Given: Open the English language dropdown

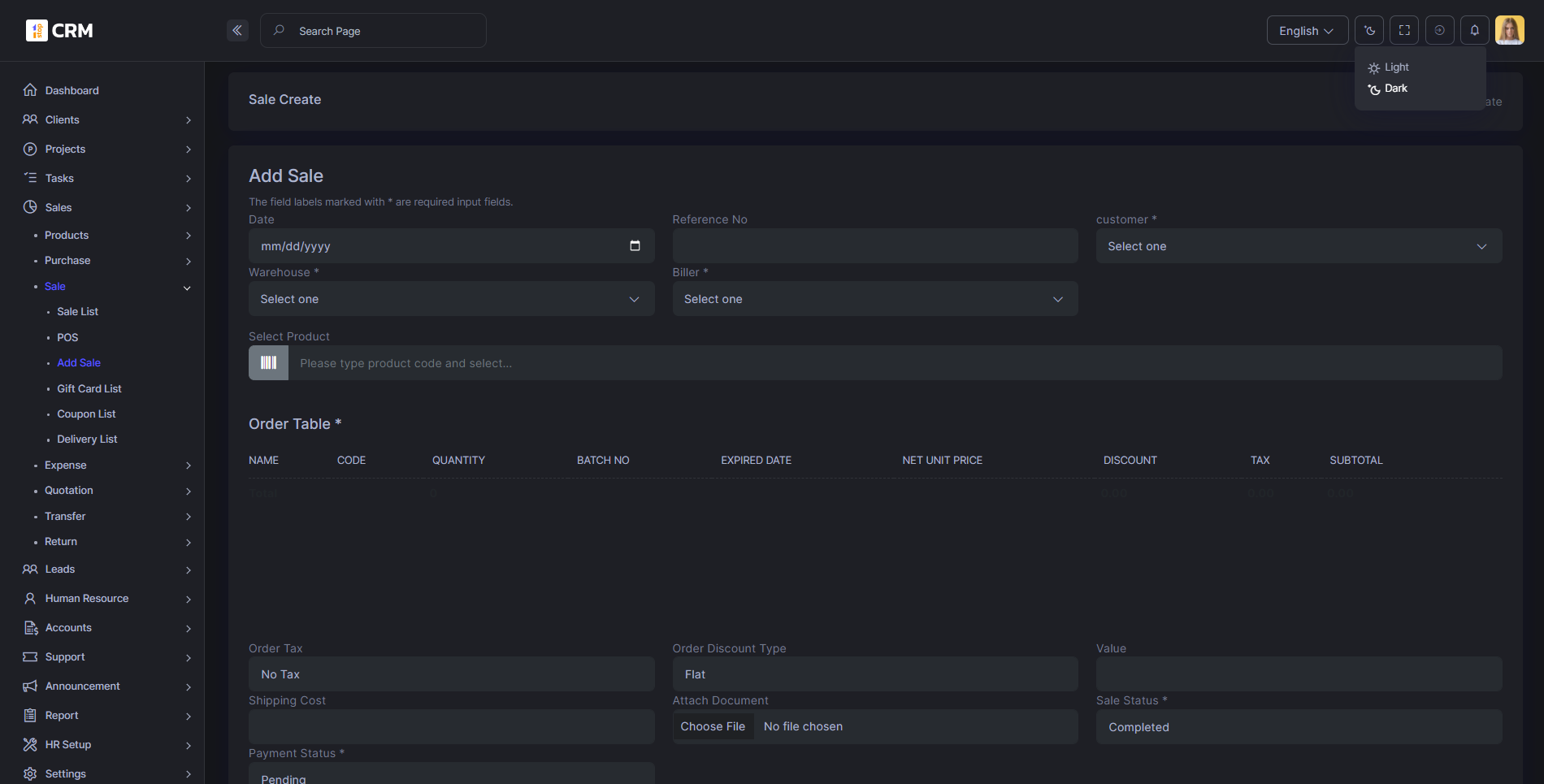Looking at the screenshot, I should (x=1307, y=31).
